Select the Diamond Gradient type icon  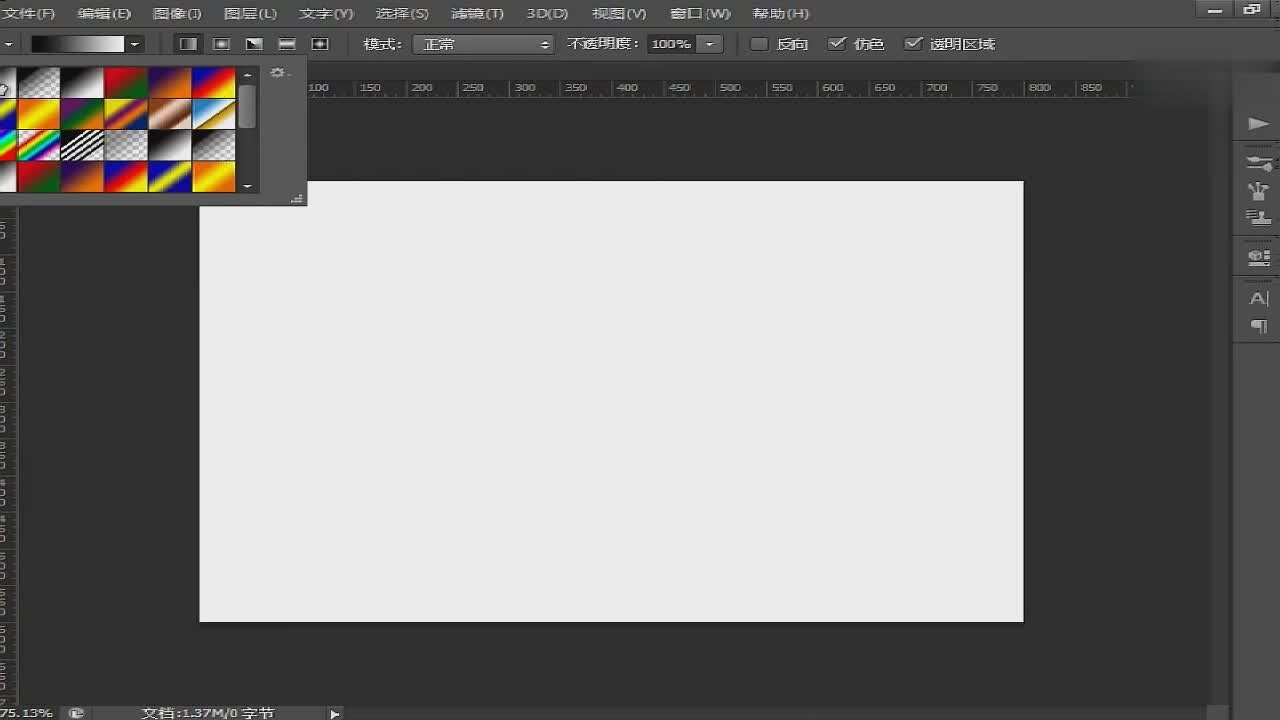coord(320,44)
